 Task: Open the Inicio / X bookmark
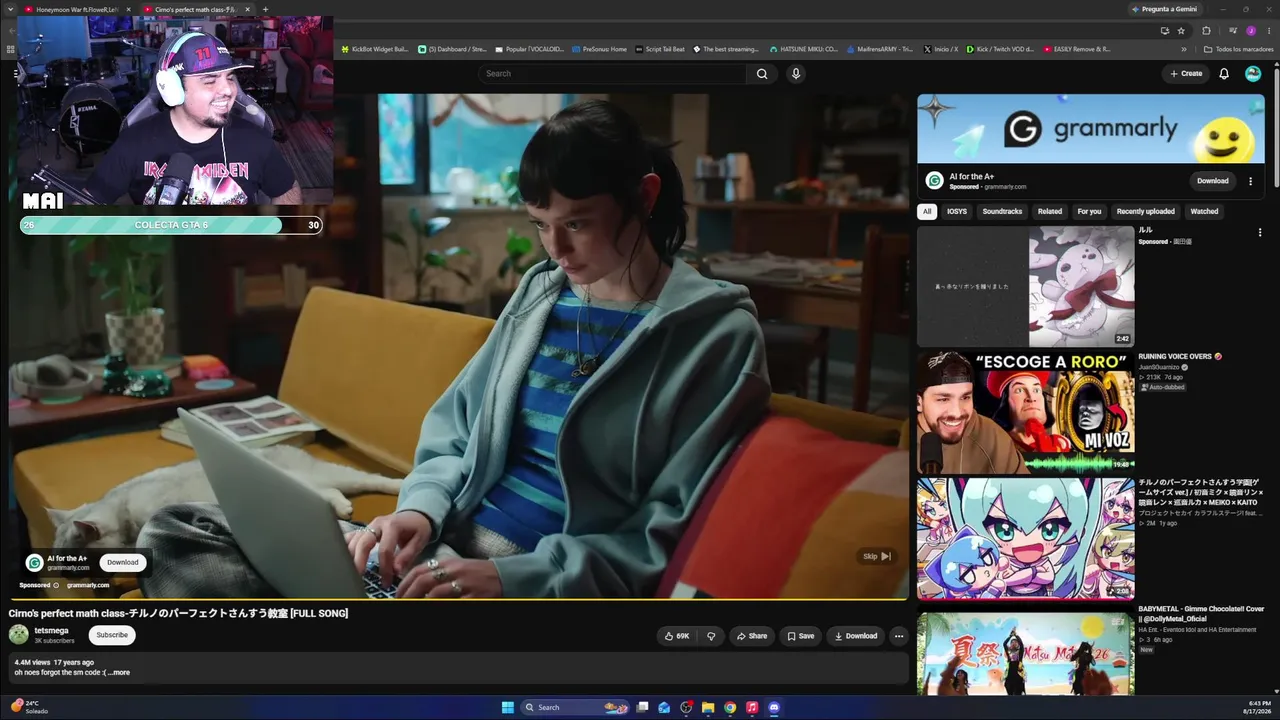tap(940, 49)
